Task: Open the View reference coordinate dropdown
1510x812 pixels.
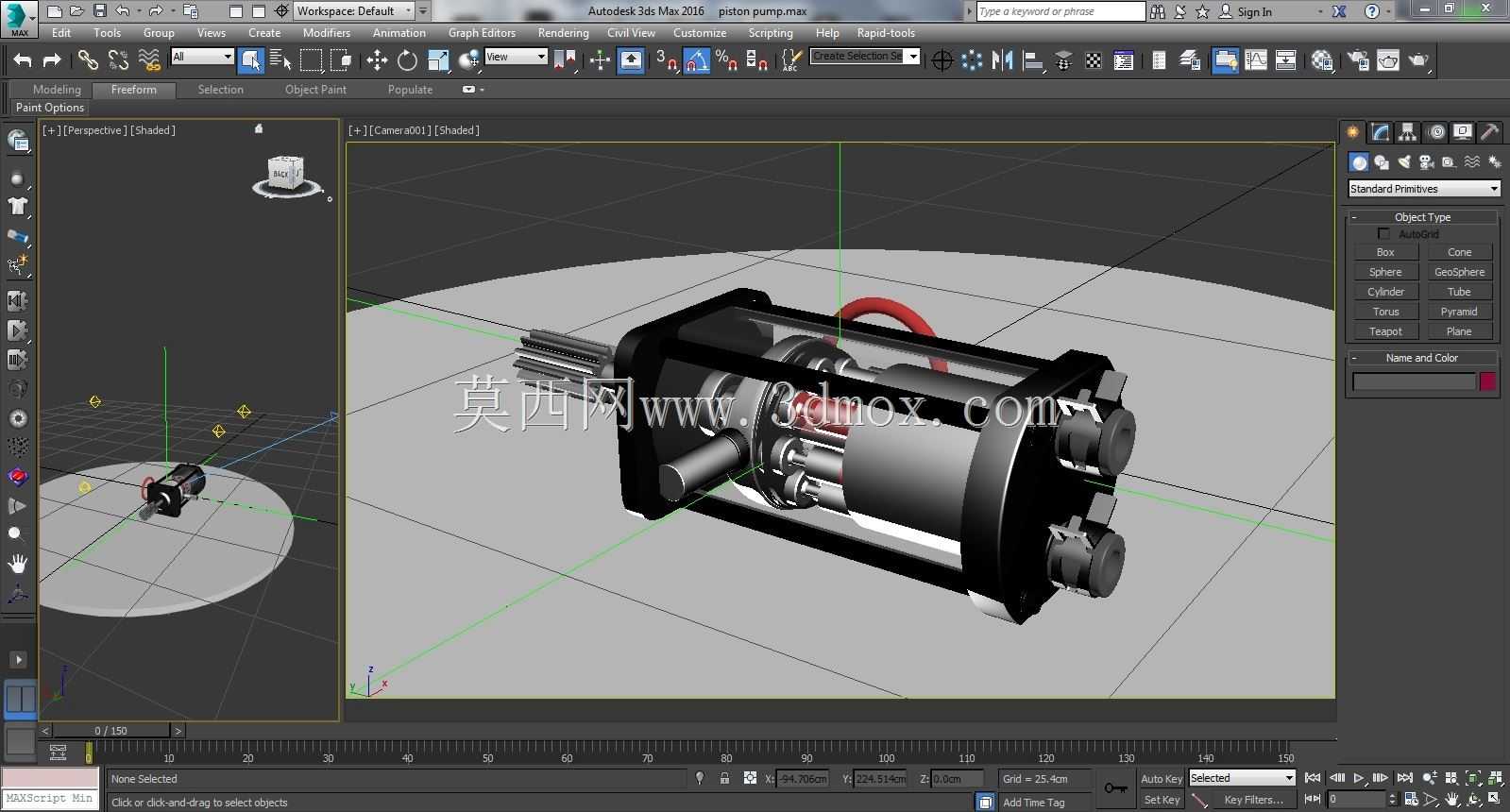Action: click(x=516, y=57)
